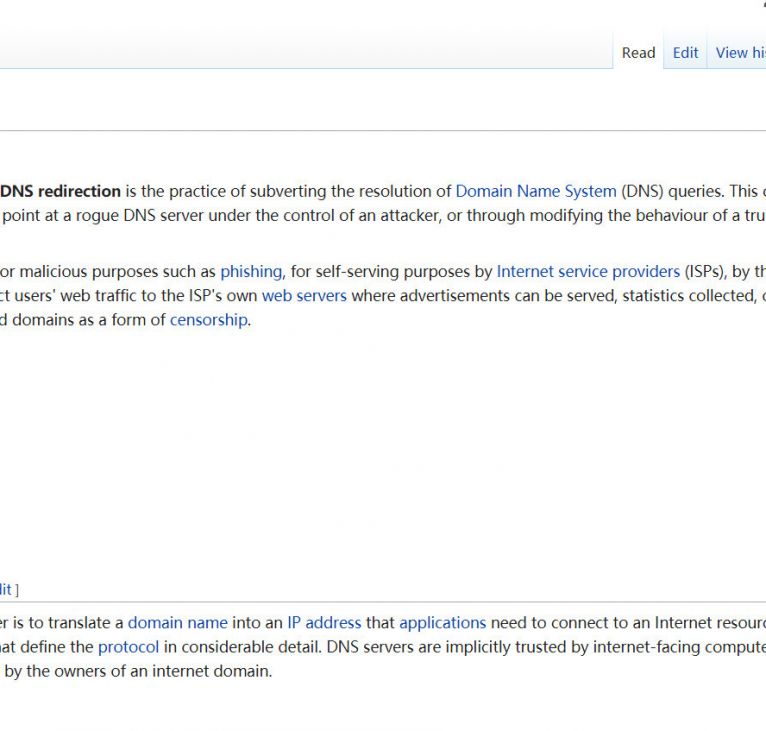Go to the web servers link
This screenshot has height=731, width=766.
tap(304, 296)
